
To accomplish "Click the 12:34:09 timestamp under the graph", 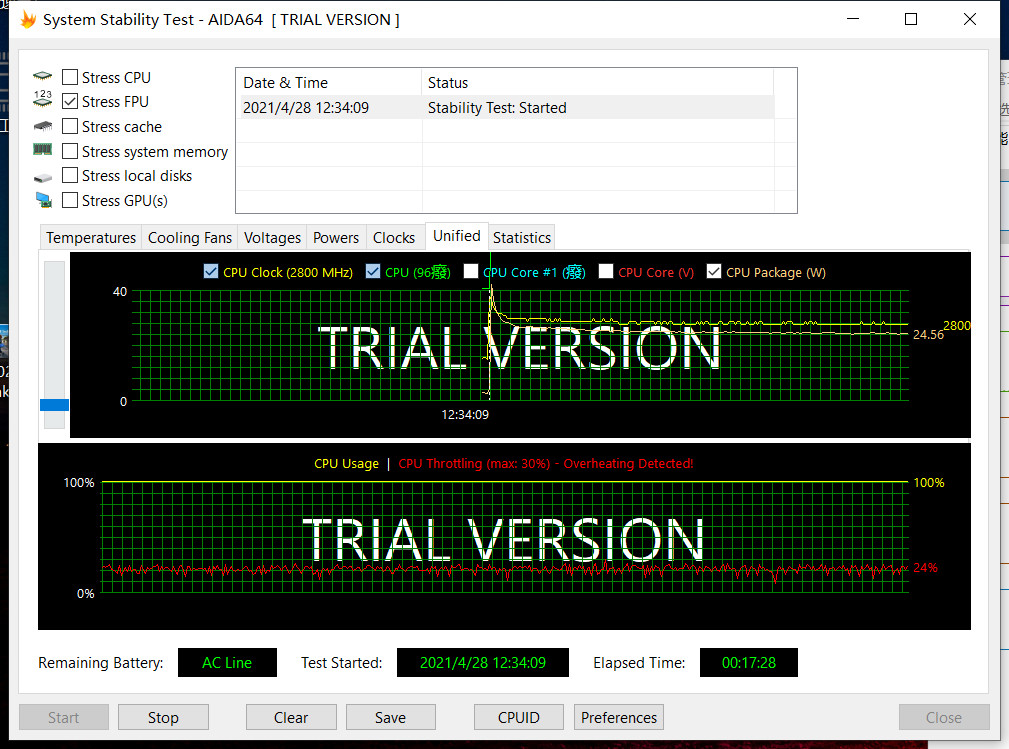I will click(465, 414).
